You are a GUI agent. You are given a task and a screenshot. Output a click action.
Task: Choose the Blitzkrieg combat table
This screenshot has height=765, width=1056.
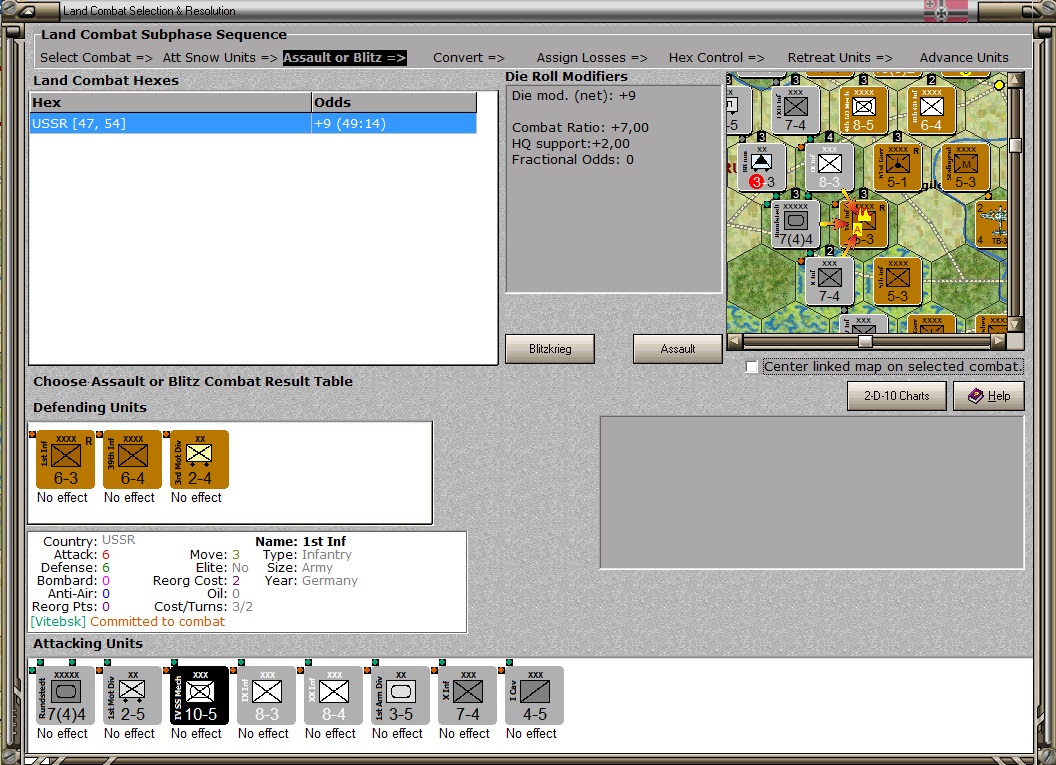(550, 349)
